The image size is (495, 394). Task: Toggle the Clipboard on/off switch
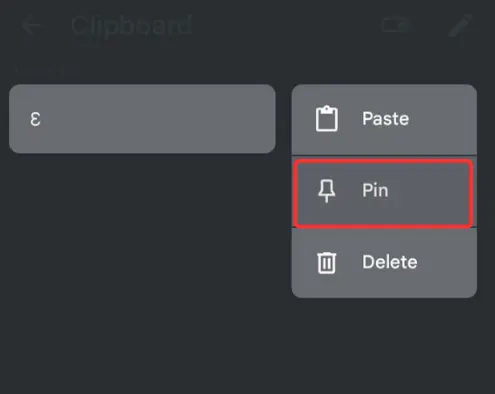(395, 25)
